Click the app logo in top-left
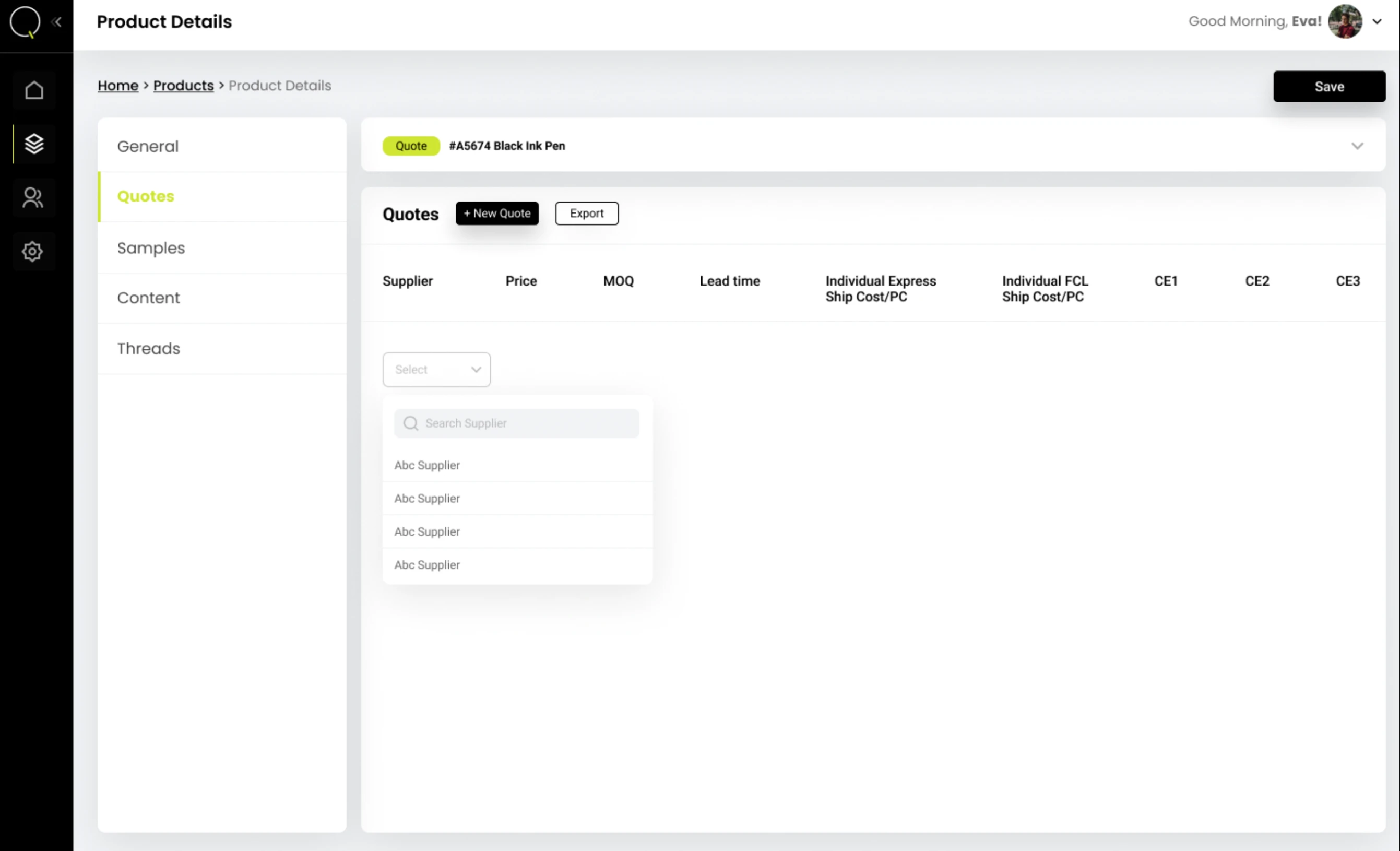 (25, 22)
